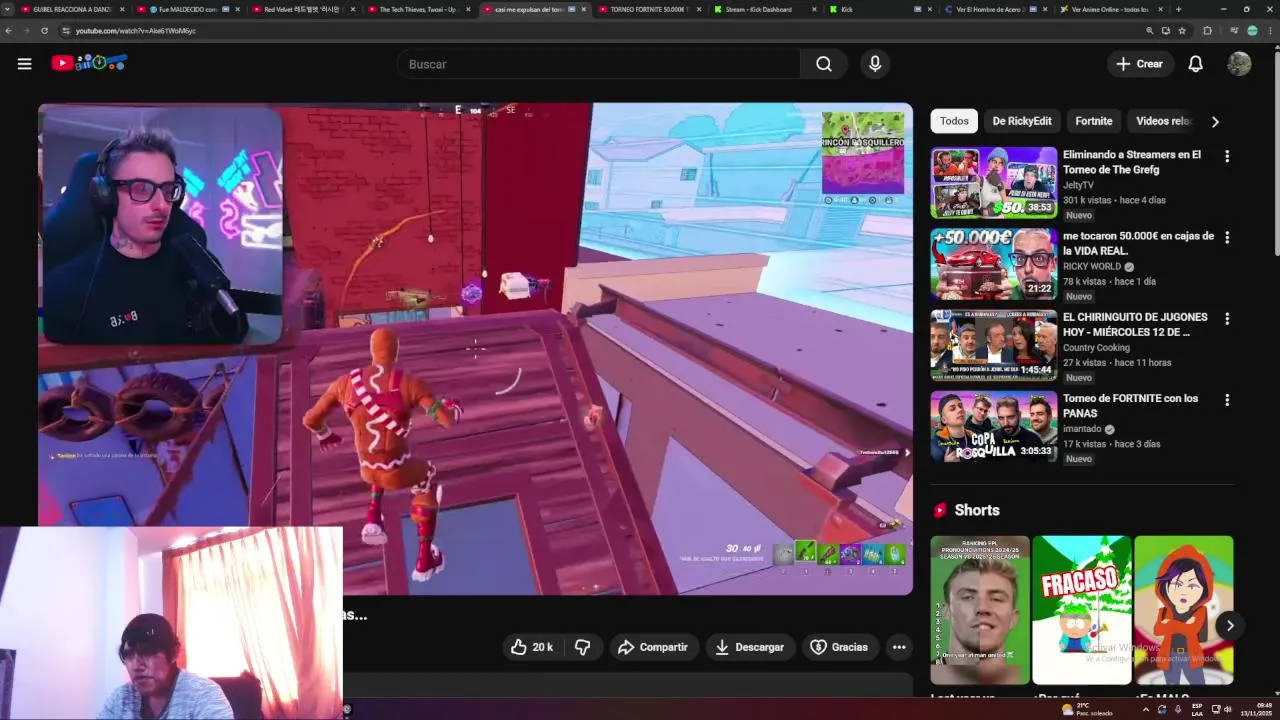Open options menu for Eliminando a Streamers video
Screen dimensions: 1280x720
(1227, 156)
